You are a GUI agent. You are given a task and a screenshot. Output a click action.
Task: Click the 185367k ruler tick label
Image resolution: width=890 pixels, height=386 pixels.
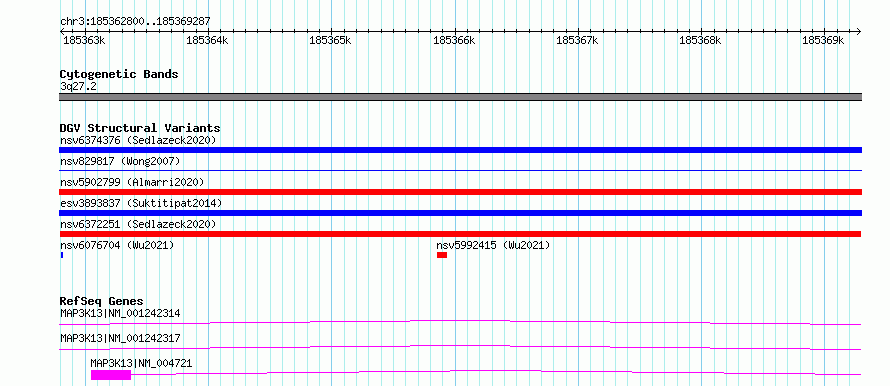(577, 40)
